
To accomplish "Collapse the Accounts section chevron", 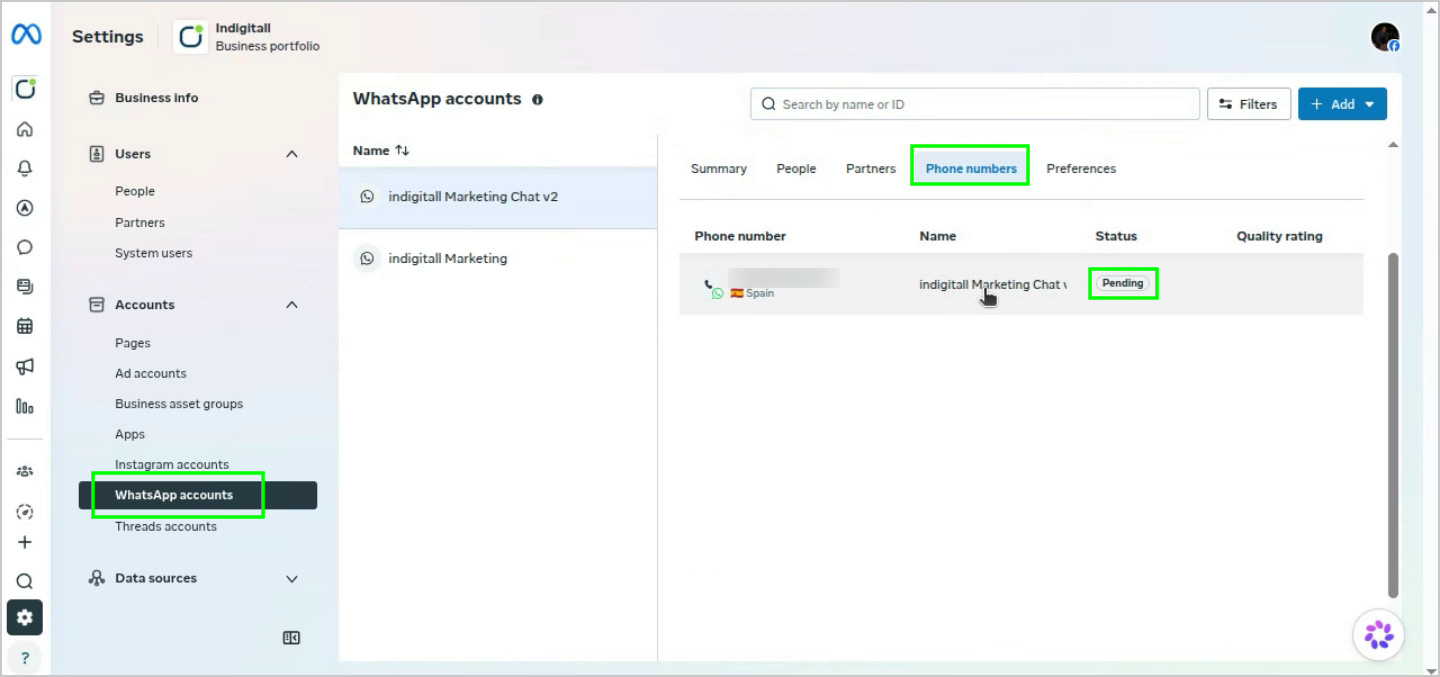I will pyautogui.click(x=292, y=305).
